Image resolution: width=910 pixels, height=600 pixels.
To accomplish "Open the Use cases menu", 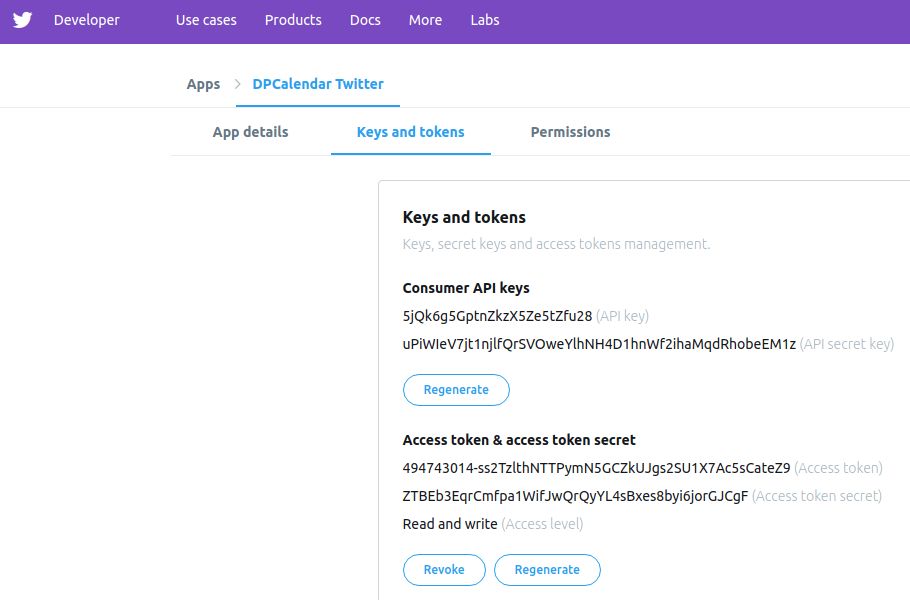I will pyautogui.click(x=206, y=20).
